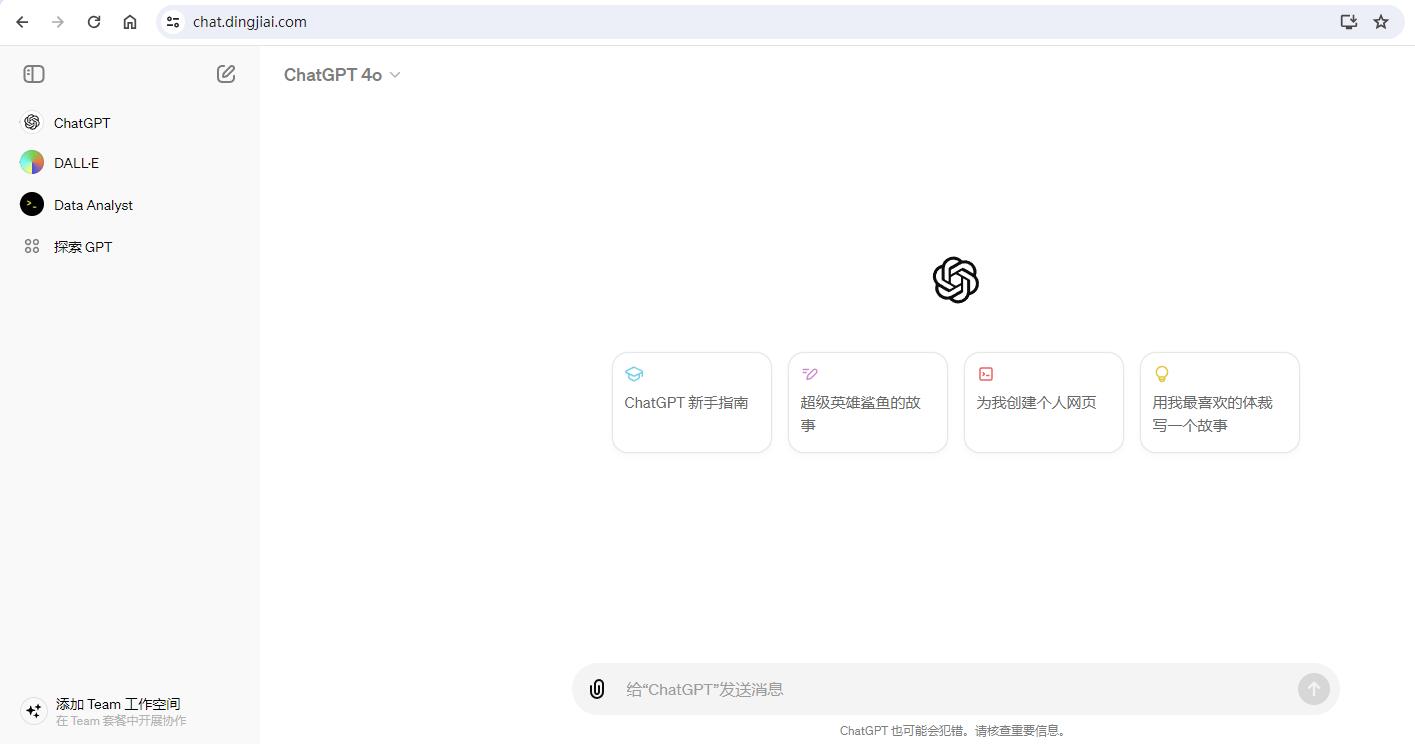Click the install app icon in address bar
The image size is (1415, 744).
click(1348, 22)
